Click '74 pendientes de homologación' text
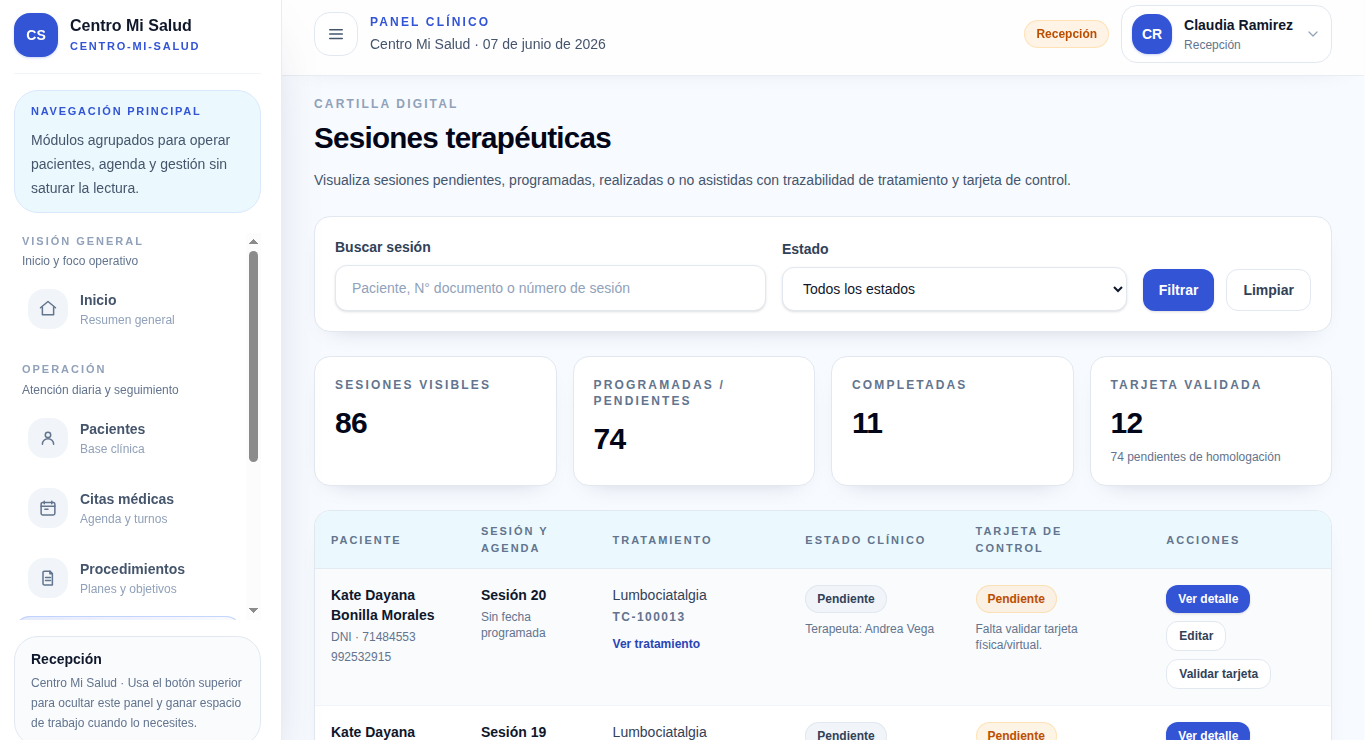1365x740 pixels. (1195, 457)
